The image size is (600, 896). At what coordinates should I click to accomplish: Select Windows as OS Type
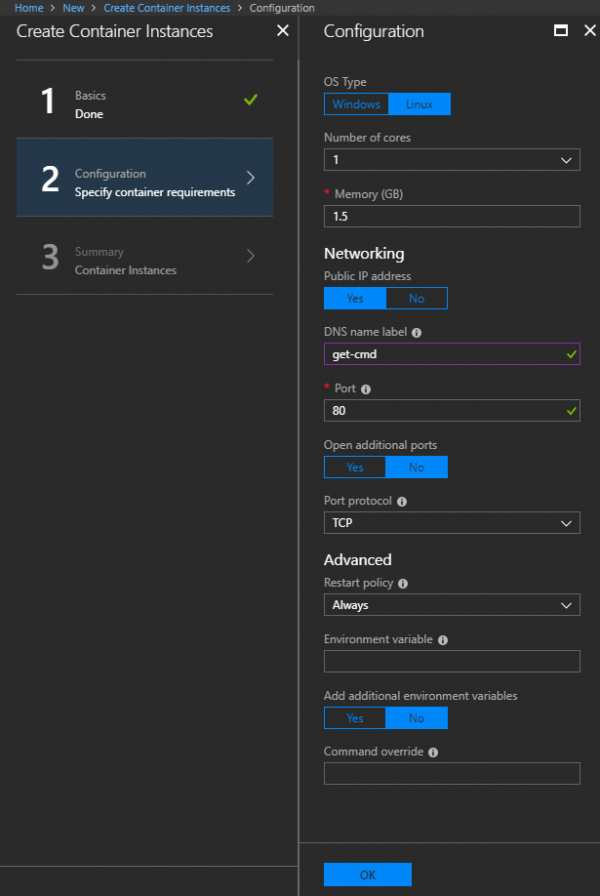(x=356, y=104)
